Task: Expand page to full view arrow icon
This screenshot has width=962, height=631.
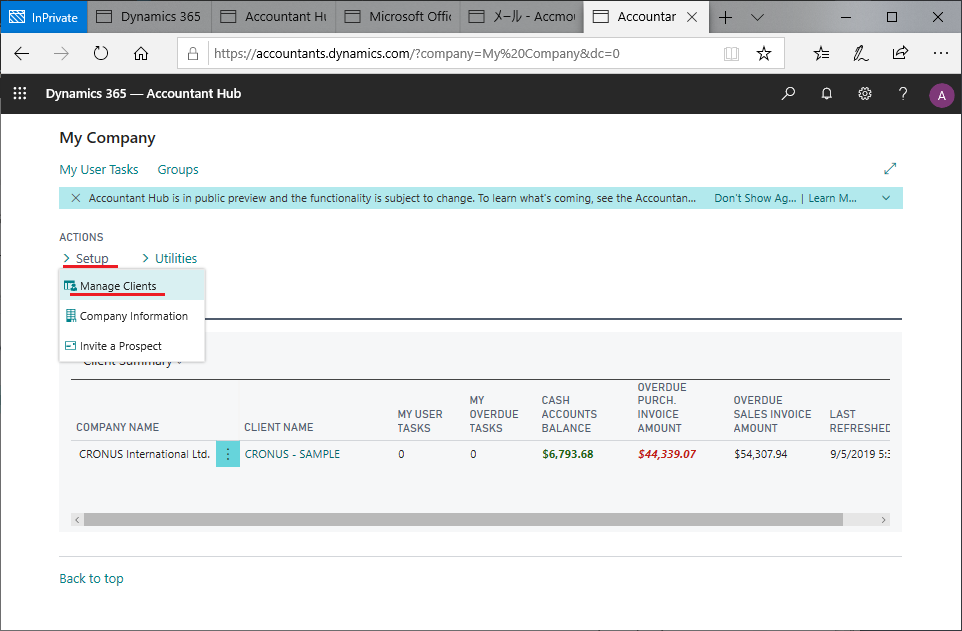Action: (890, 168)
